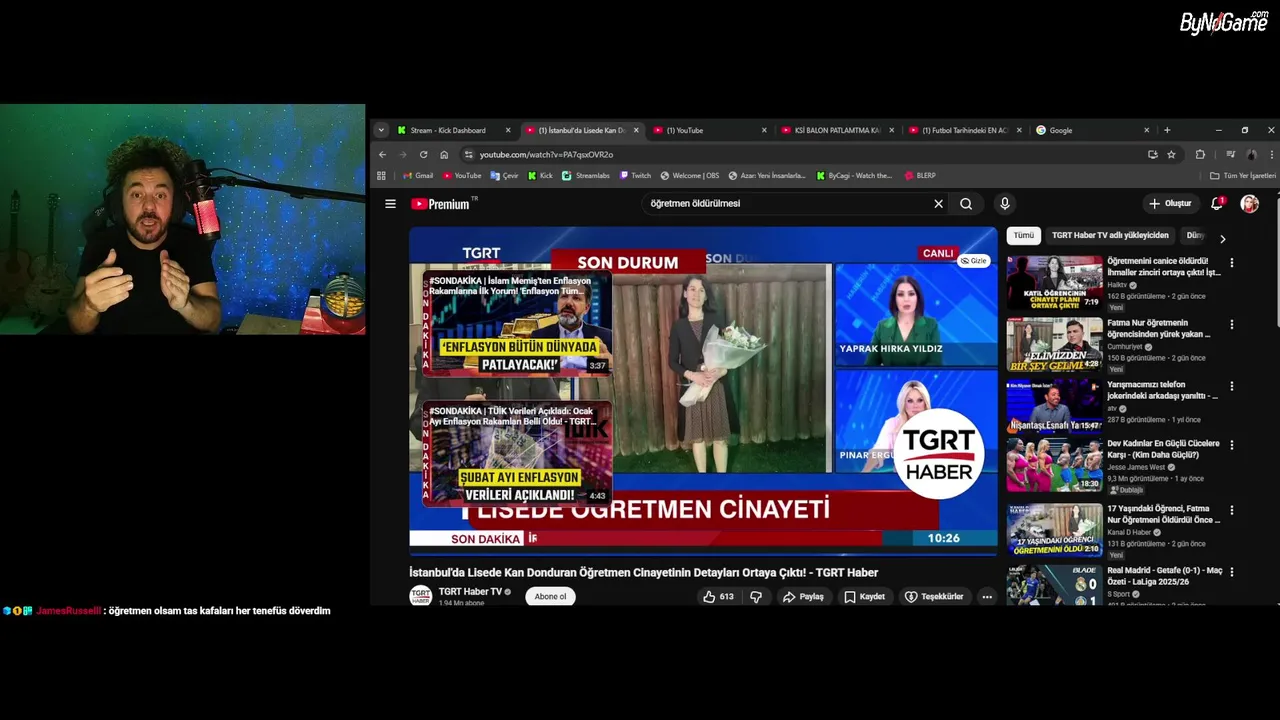This screenshot has width=1280, height=720.
Task: Go to the YouTube Premium home logo
Action: (x=441, y=204)
